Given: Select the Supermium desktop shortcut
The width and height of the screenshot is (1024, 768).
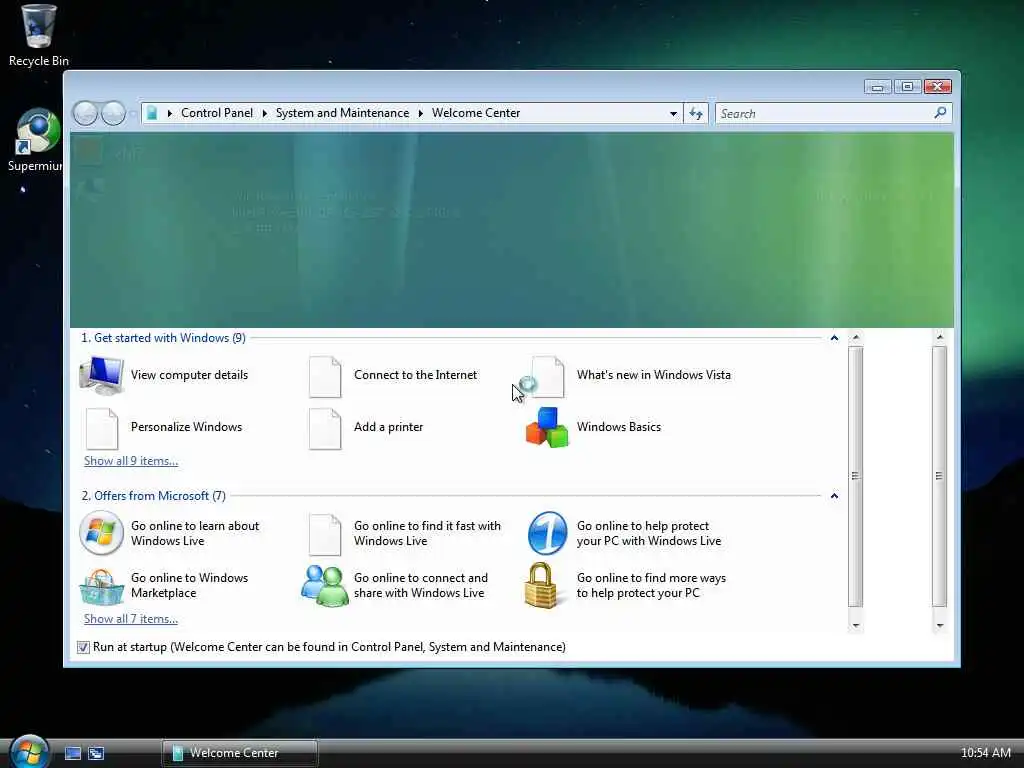Looking at the screenshot, I should pos(36,140).
